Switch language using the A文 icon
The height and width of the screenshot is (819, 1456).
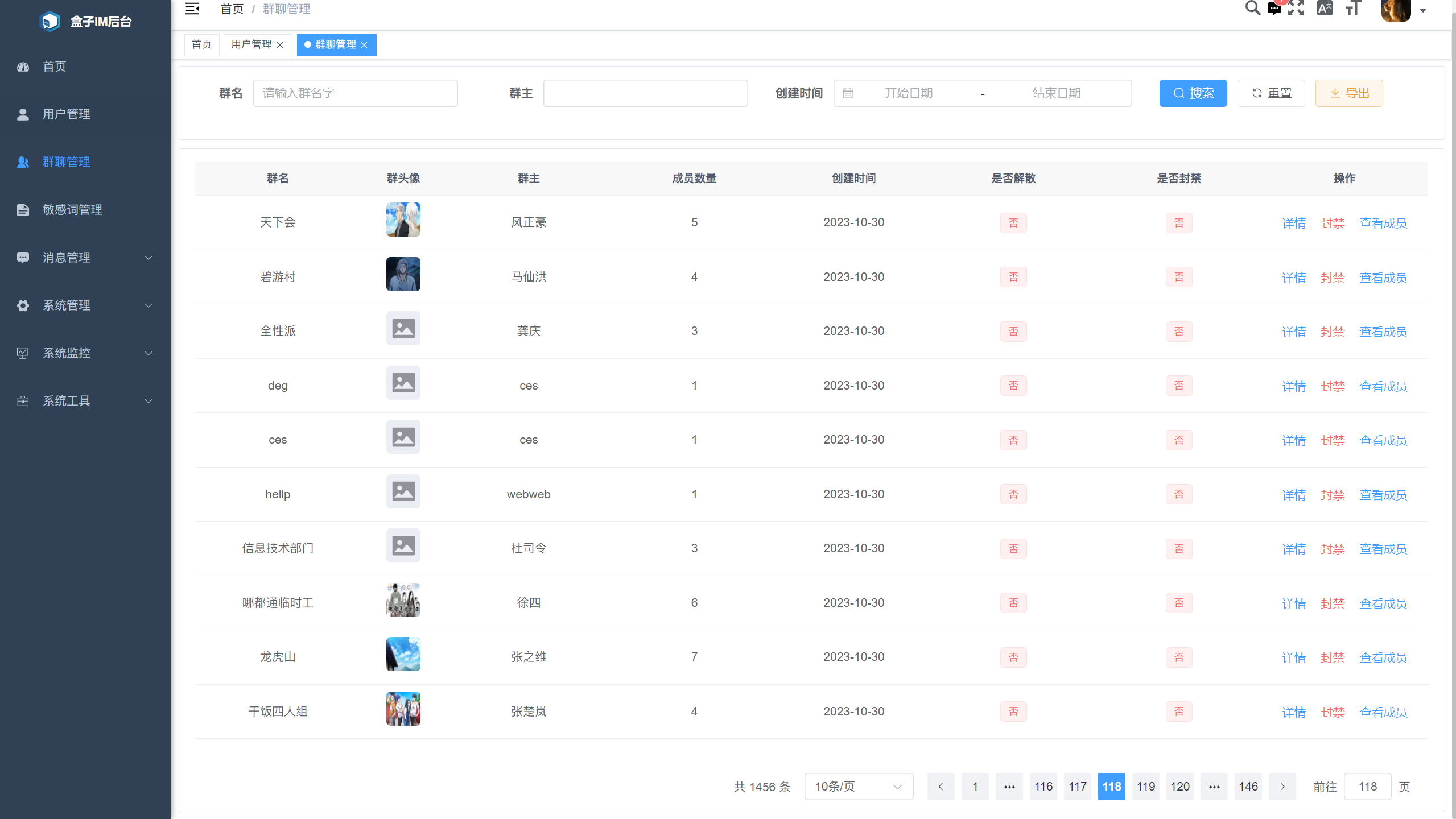1325,9
